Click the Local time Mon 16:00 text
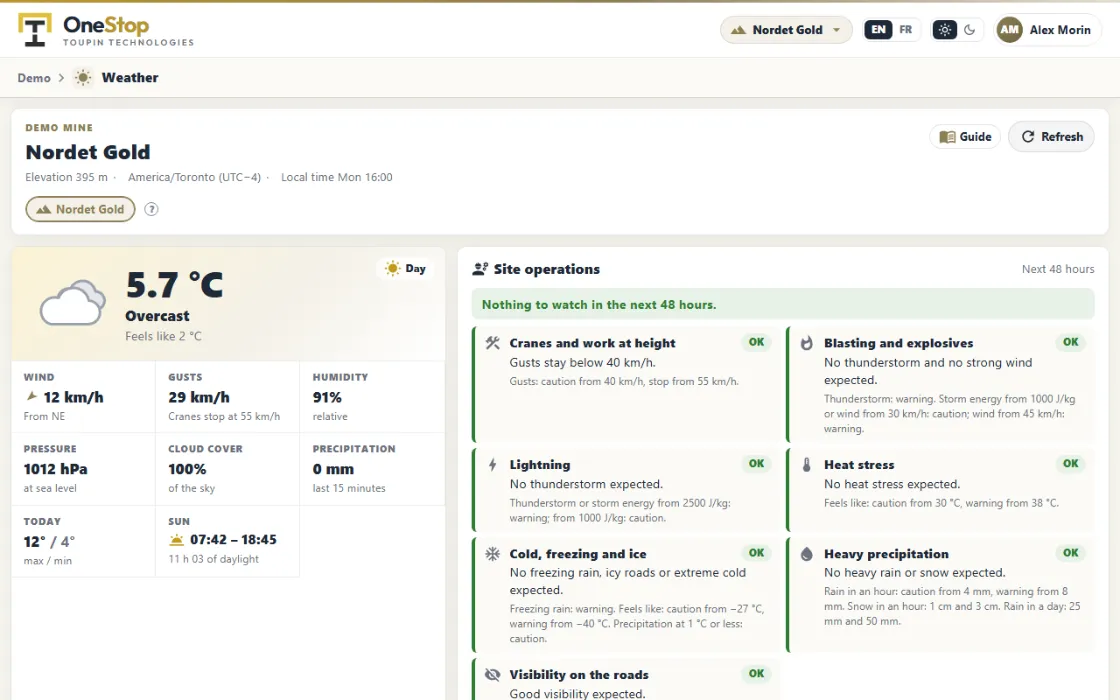1120x700 pixels. pyautogui.click(x=336, y=177)
